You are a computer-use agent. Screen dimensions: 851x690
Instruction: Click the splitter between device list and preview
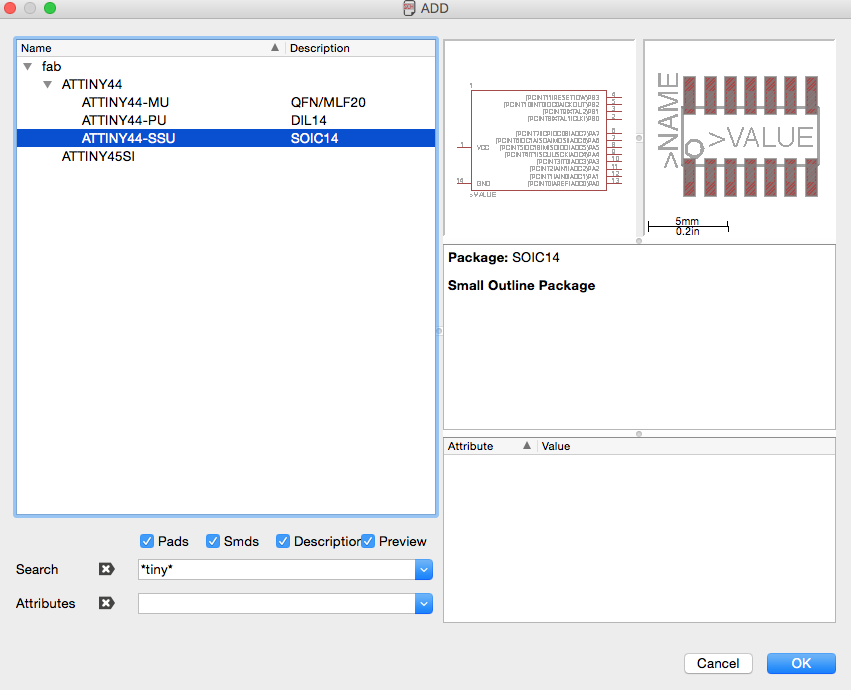439,331
